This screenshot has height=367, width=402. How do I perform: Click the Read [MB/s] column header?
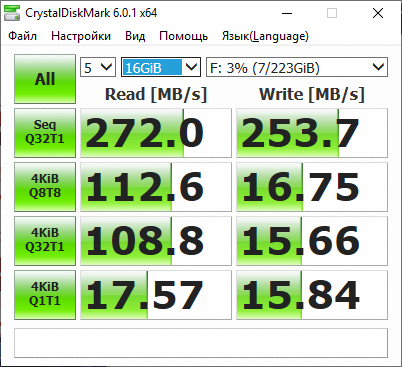pos(156,94)
